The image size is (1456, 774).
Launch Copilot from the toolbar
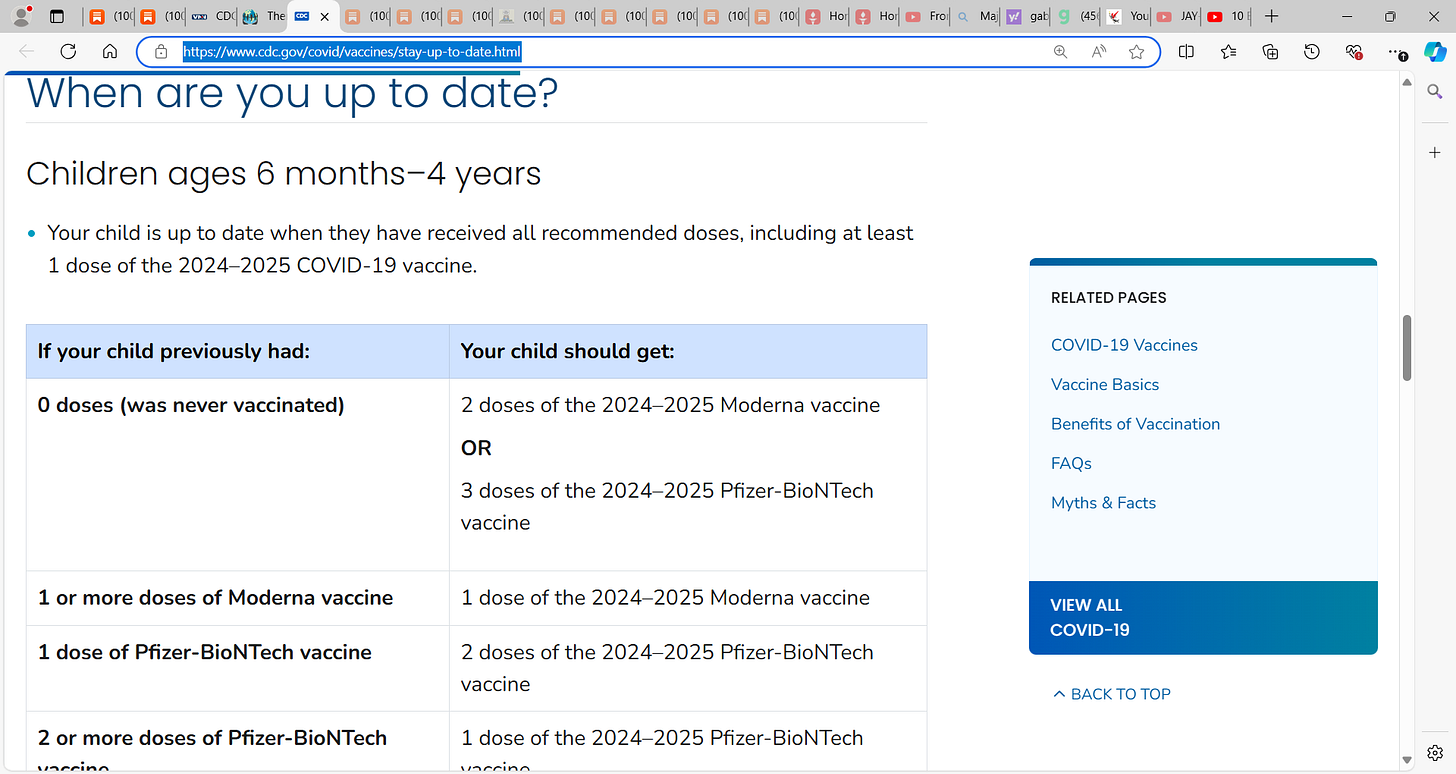point(1434,52)
